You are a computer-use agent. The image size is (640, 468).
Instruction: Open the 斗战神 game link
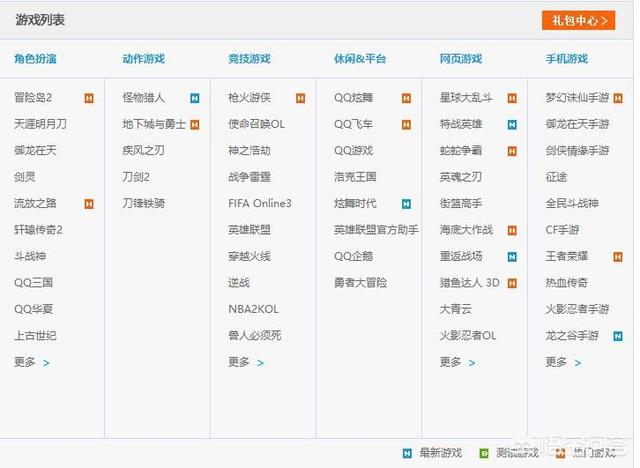click(30, 256)
